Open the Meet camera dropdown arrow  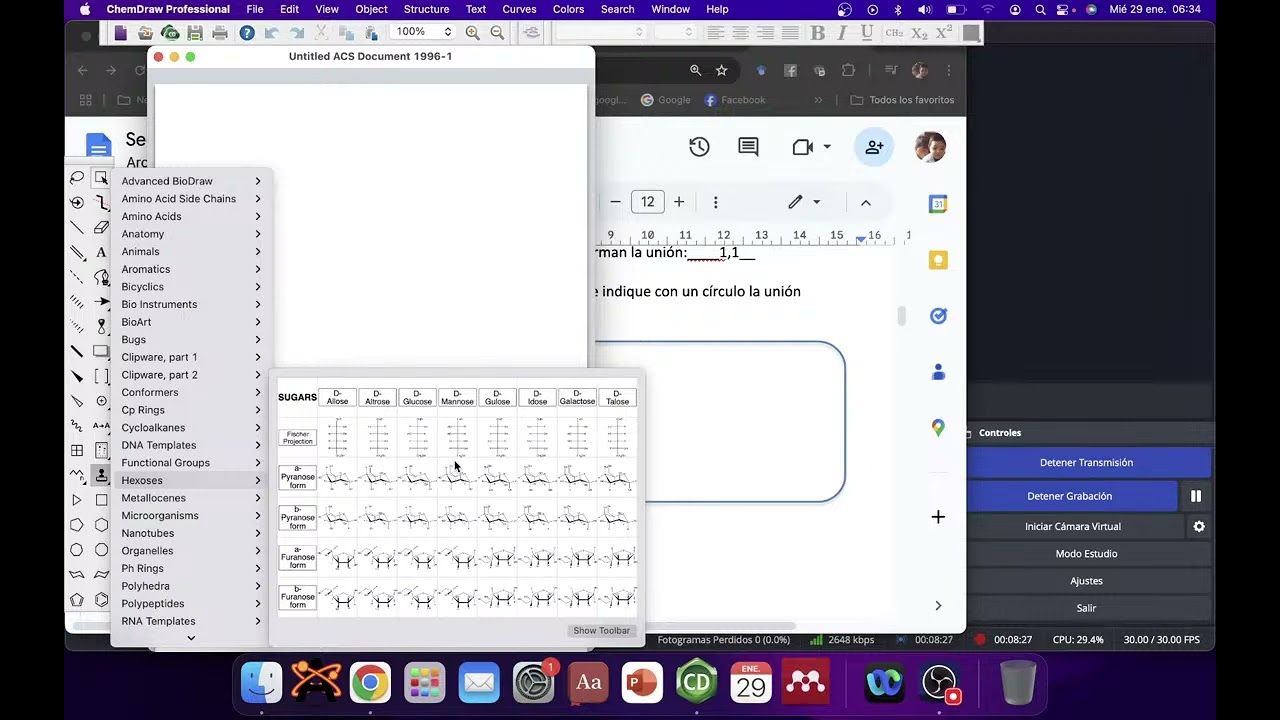(826, 147)
